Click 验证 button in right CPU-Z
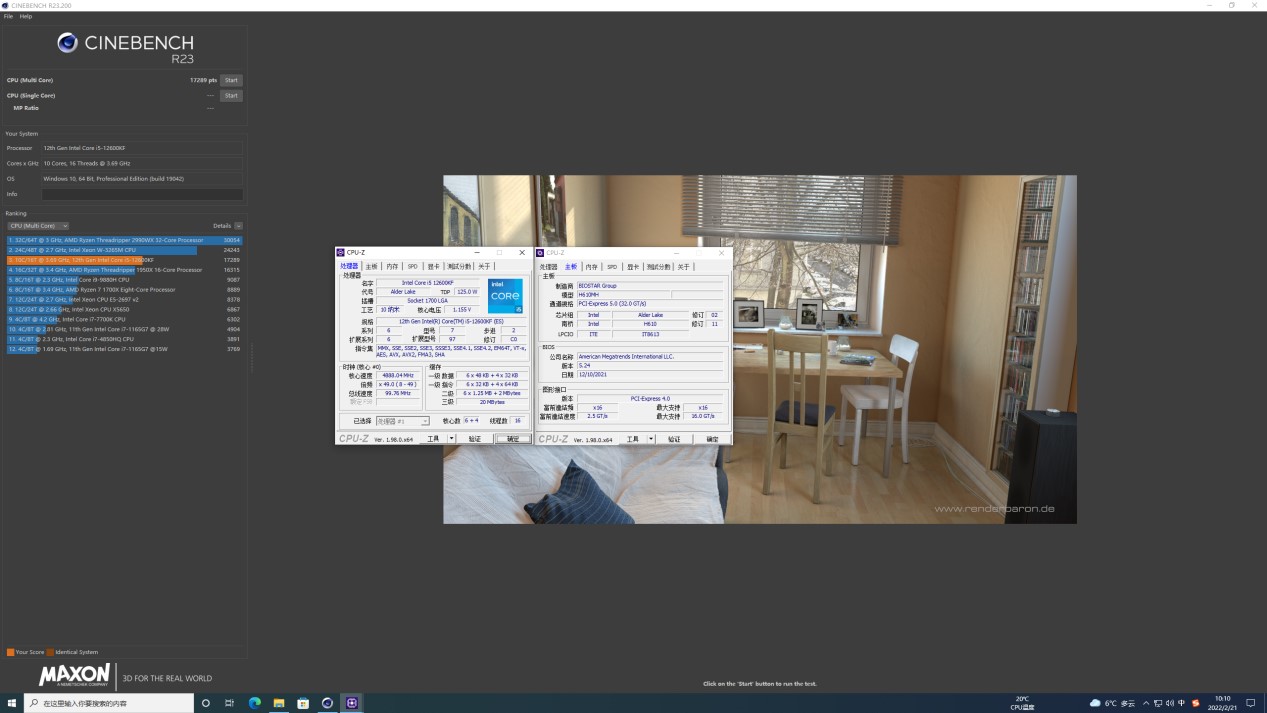Image resolution: width=1267 pixels, height=713 pixels. click(x=674, y=439)
